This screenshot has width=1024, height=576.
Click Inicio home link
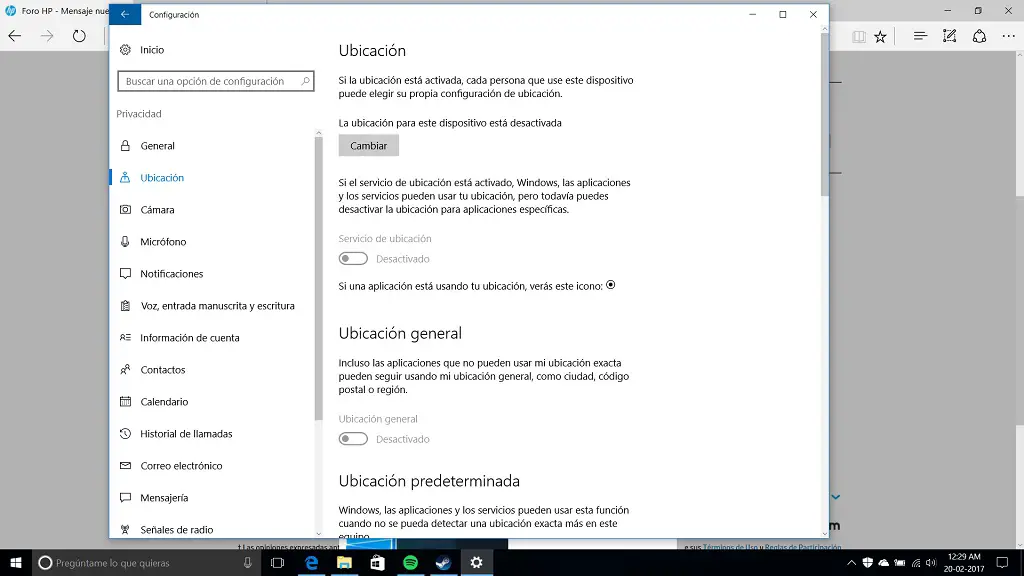(152, 50)
